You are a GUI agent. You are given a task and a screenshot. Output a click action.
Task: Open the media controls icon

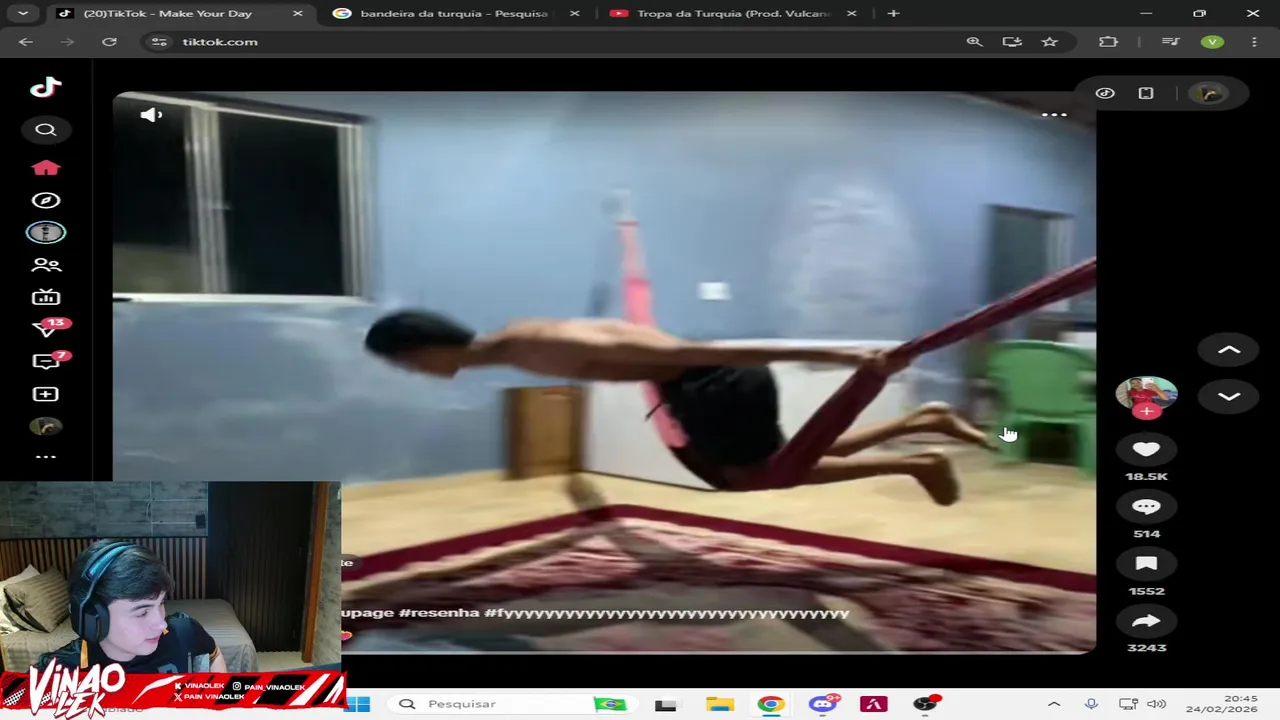pyautogui.click(x=1171, y=42)
